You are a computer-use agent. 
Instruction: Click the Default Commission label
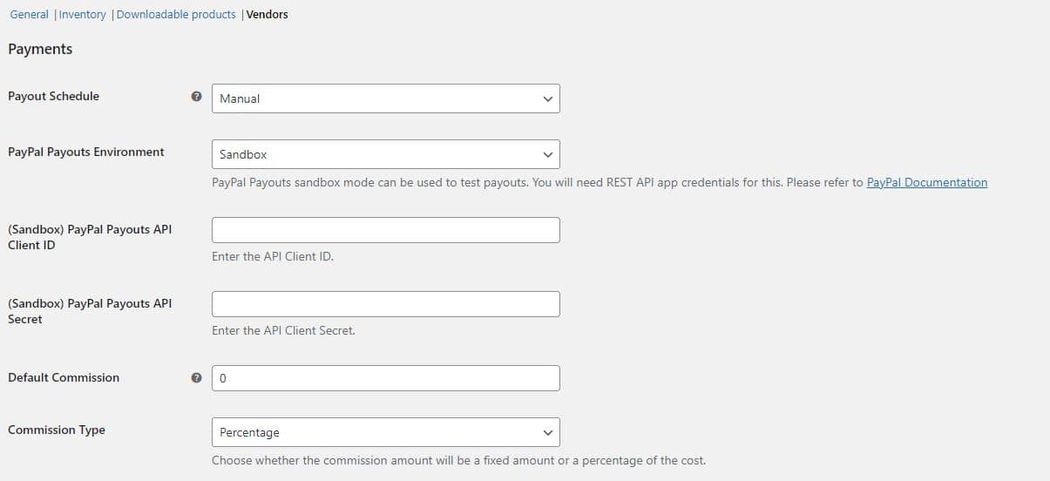pos(64,377)
